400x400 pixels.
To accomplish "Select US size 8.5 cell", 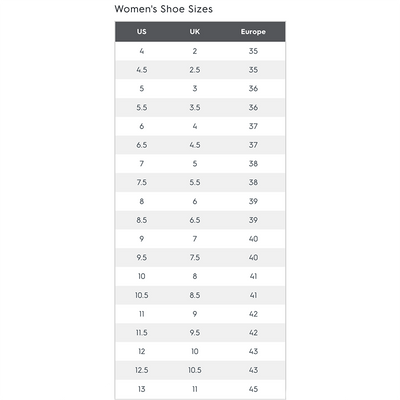I will tap(142, 220).
